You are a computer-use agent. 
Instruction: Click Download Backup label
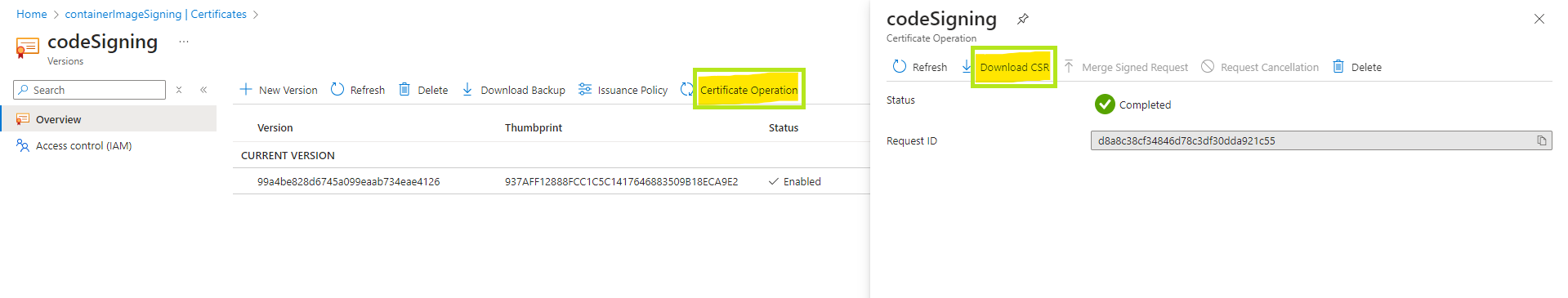coord(523,90)
